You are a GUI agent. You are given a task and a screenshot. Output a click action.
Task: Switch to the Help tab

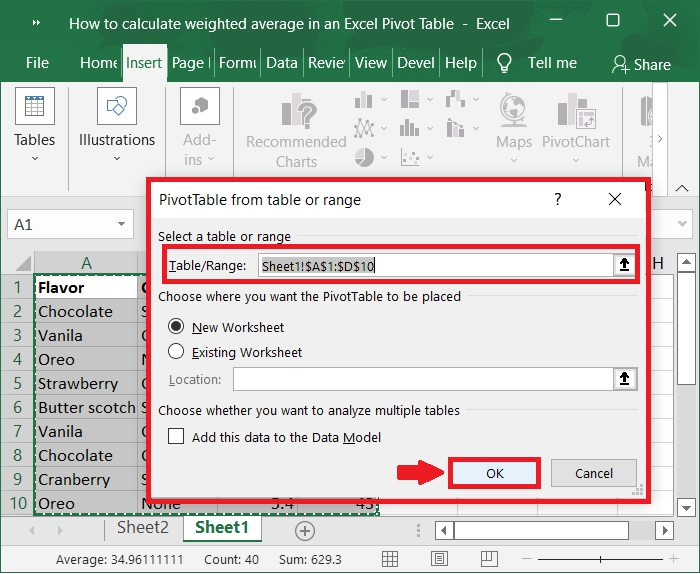(x=461, y=63)
